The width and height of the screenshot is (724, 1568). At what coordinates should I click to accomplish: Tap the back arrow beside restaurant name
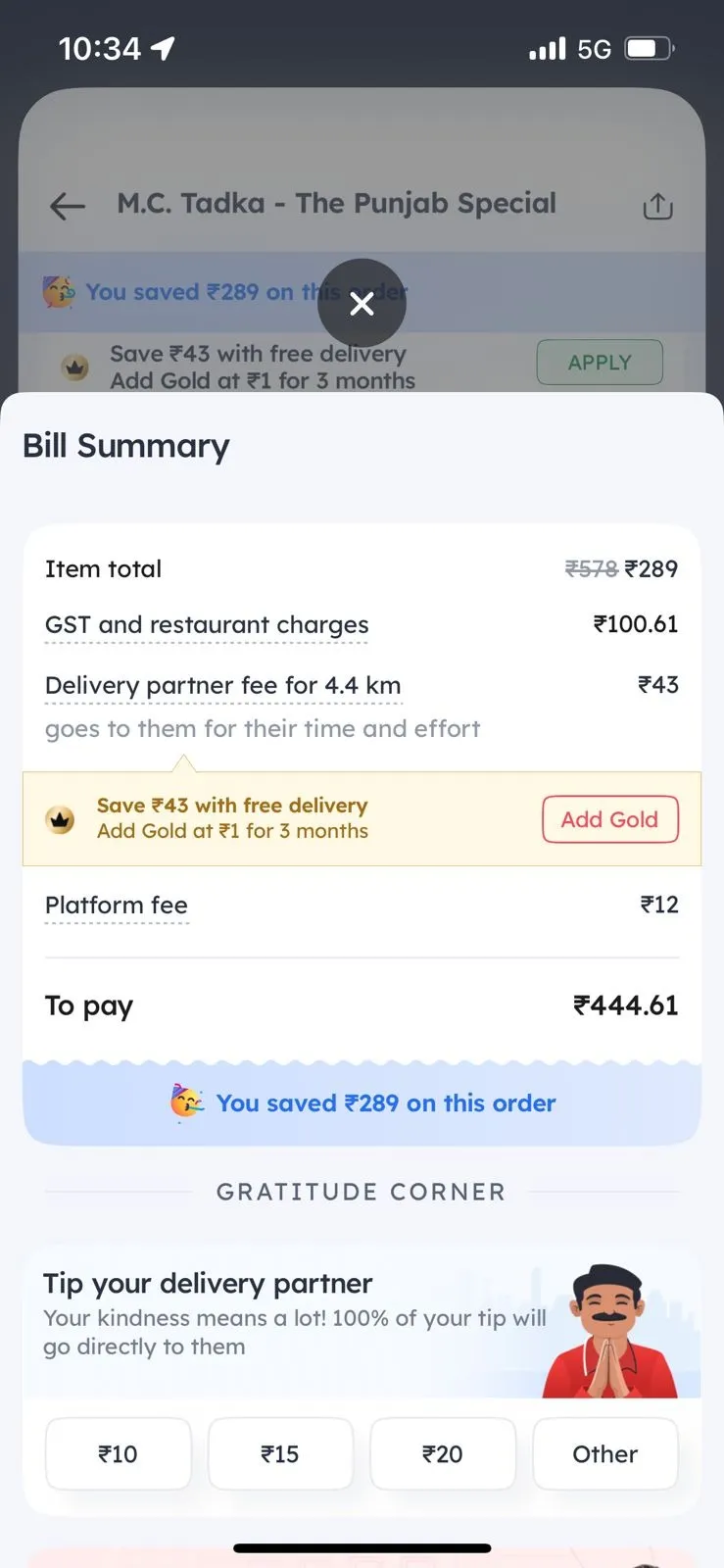click(68, 206)
